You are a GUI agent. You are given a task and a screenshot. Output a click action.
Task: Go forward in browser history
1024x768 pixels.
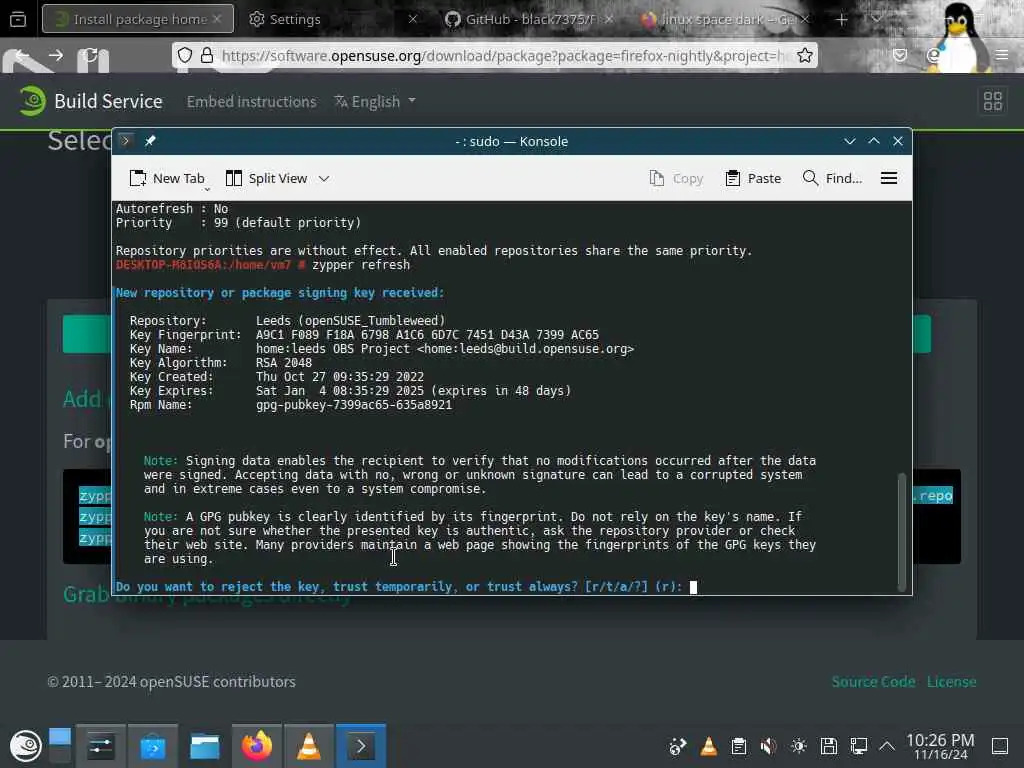[56, 56]
